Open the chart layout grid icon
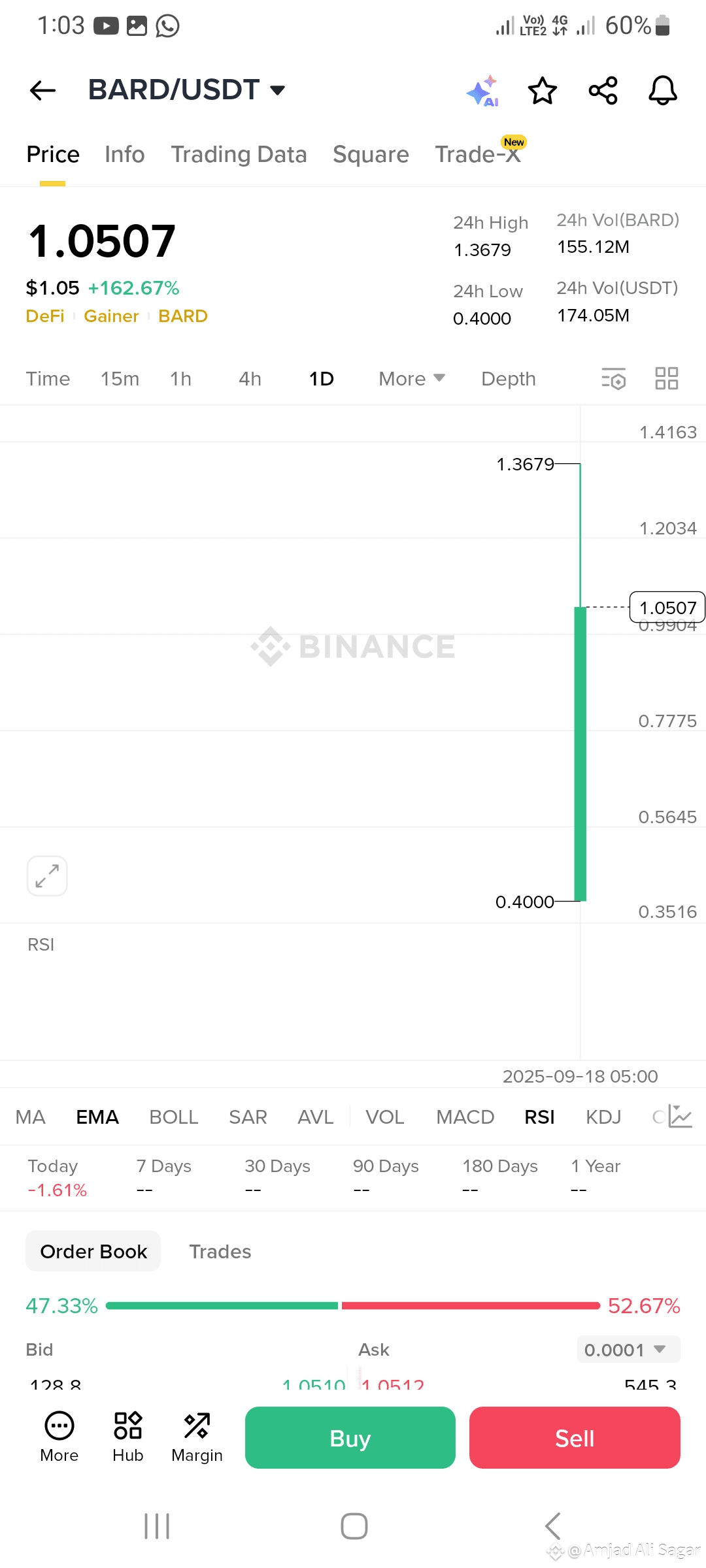 [x=666, y=378]
